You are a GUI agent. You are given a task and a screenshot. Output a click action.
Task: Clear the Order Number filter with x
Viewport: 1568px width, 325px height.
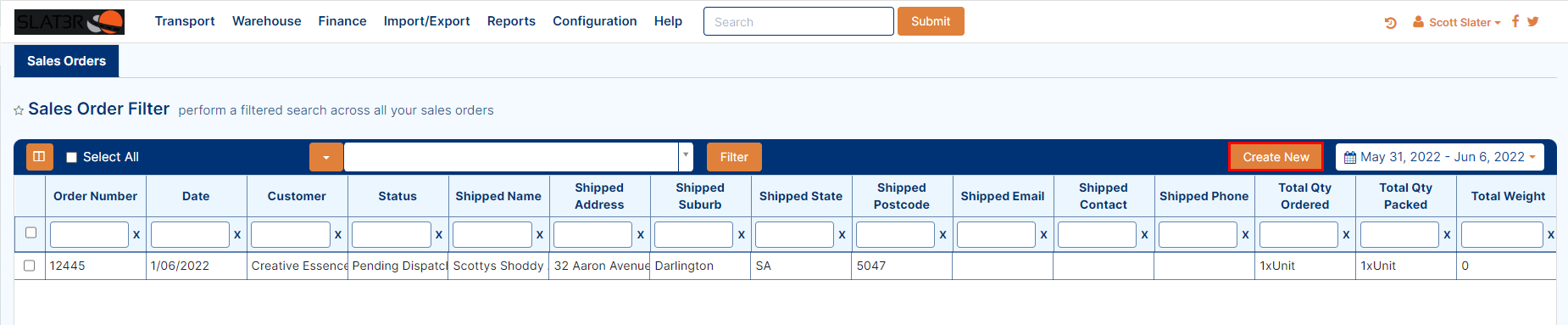pos(136,234)
